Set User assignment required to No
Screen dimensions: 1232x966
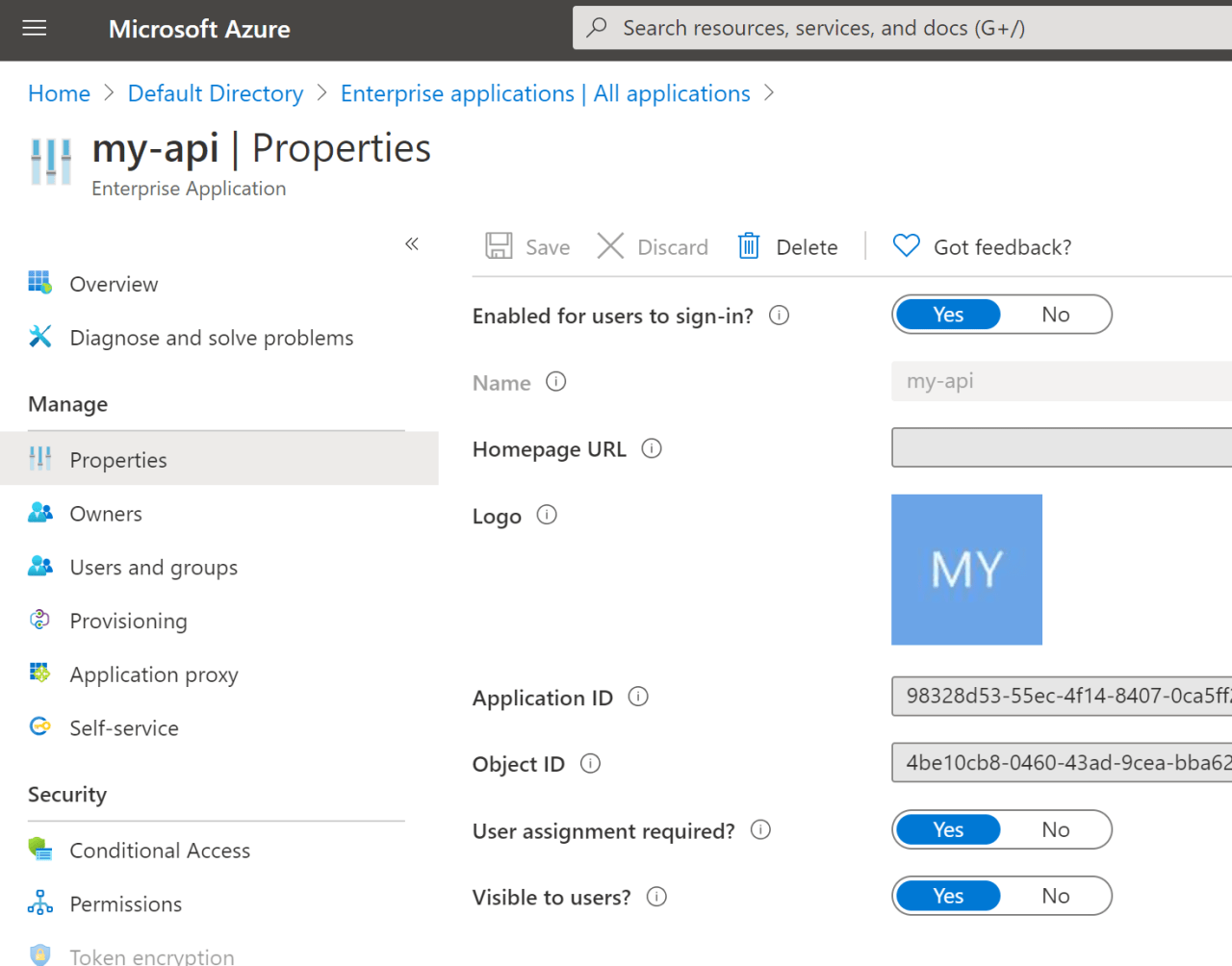tap(1055, 829)
